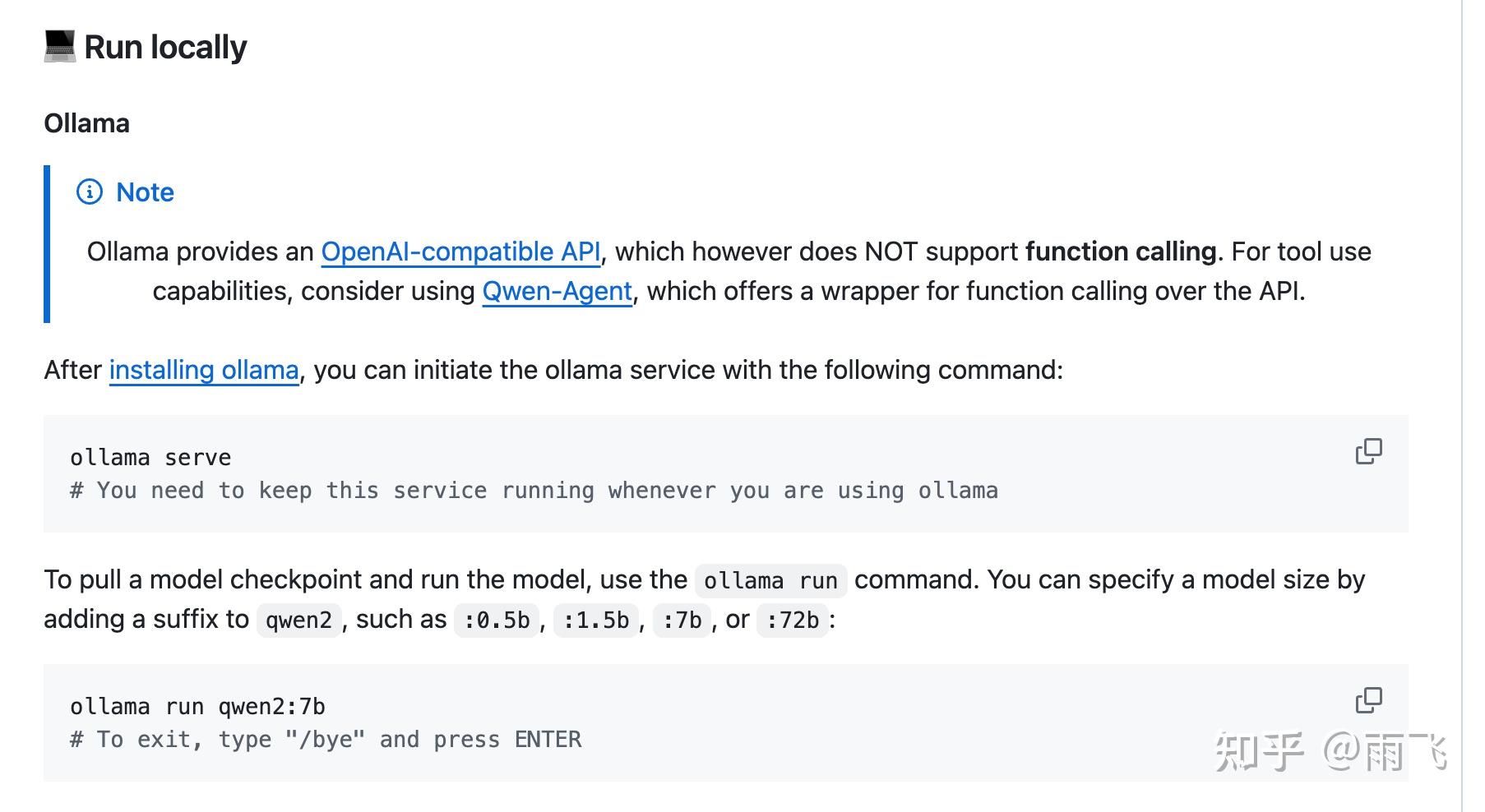This screenshot has height=812, width=1485.
Task: Click the laptop emoji next to Run locally
Action: (59, 47)
